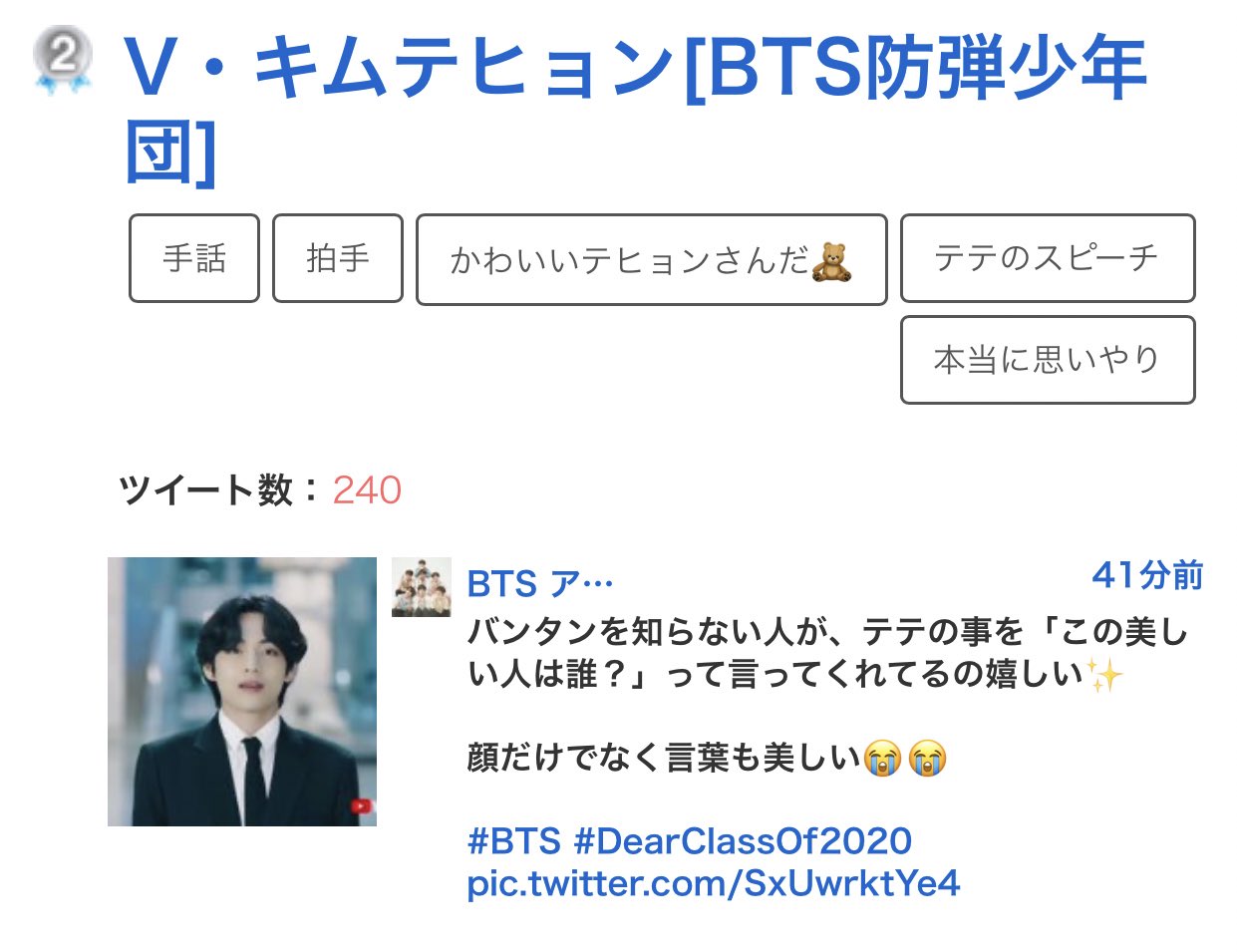
Task: Open the tweet's video thumbnail image
Action: (x=242, y=692)
